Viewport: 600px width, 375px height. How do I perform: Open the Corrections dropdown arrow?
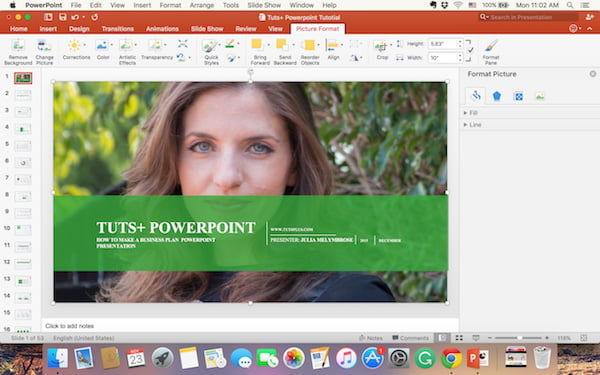(85, 45)
